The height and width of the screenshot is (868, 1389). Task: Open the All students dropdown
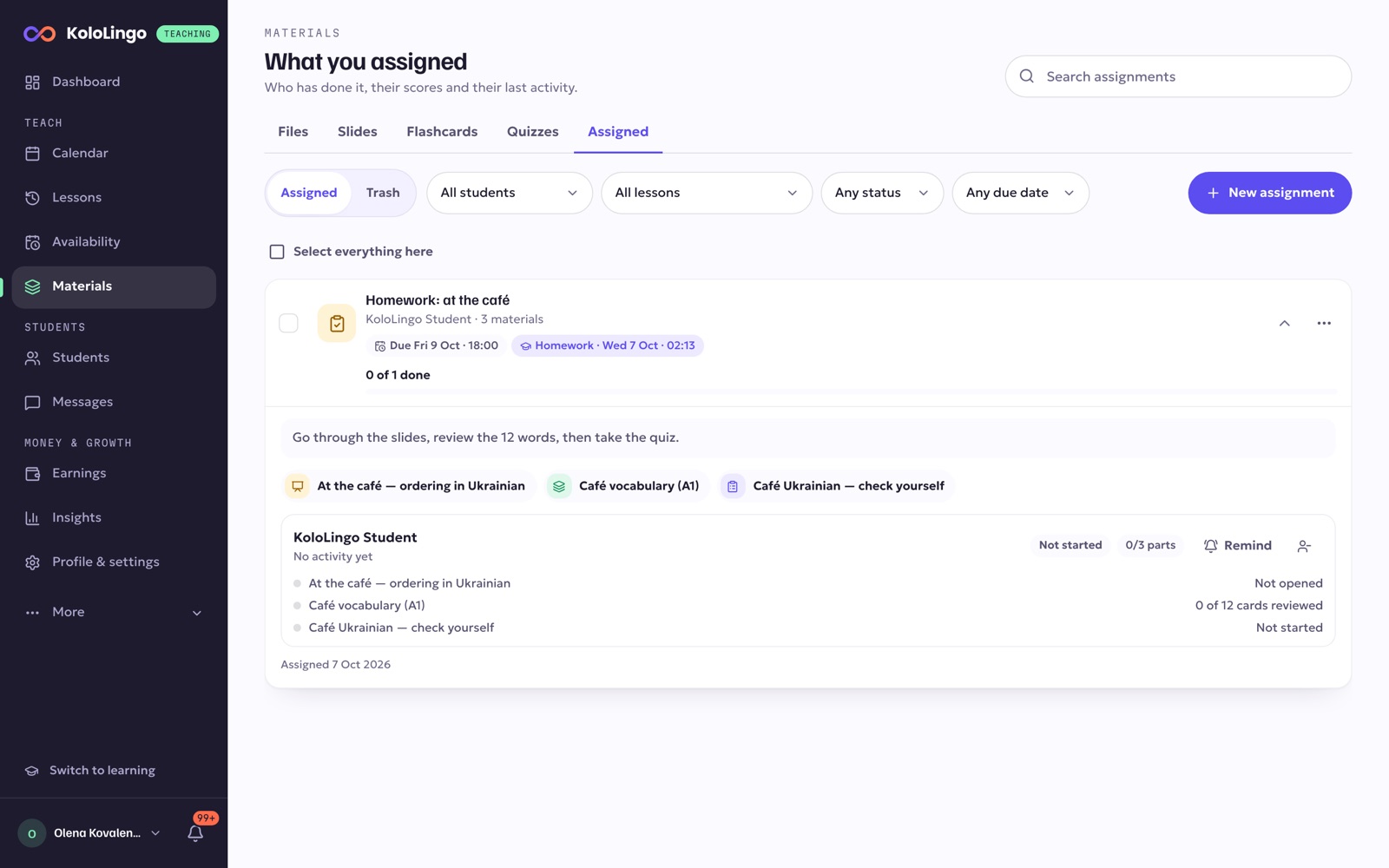[x=510, y=193]
